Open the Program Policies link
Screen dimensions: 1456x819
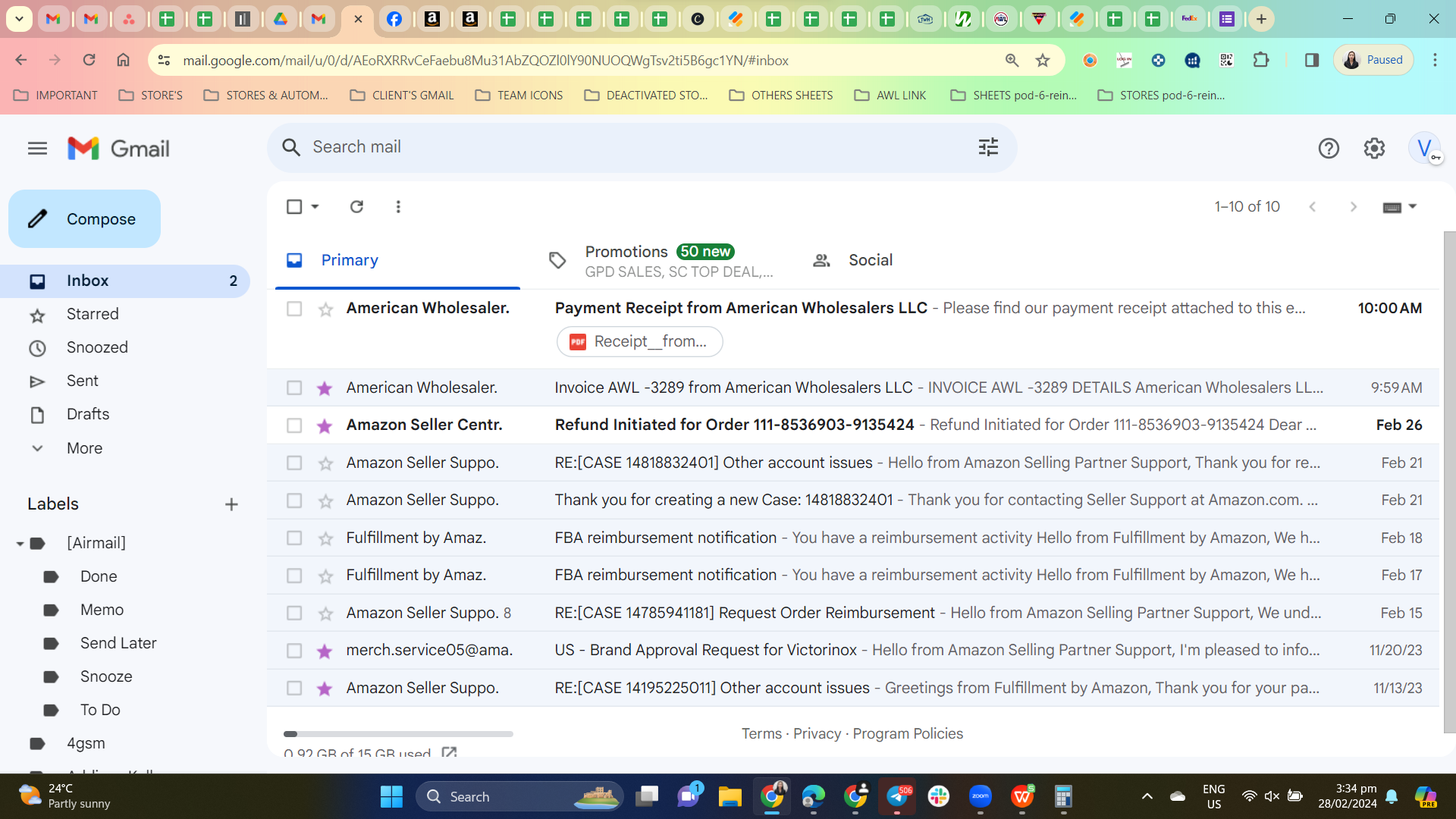[908, 734]
